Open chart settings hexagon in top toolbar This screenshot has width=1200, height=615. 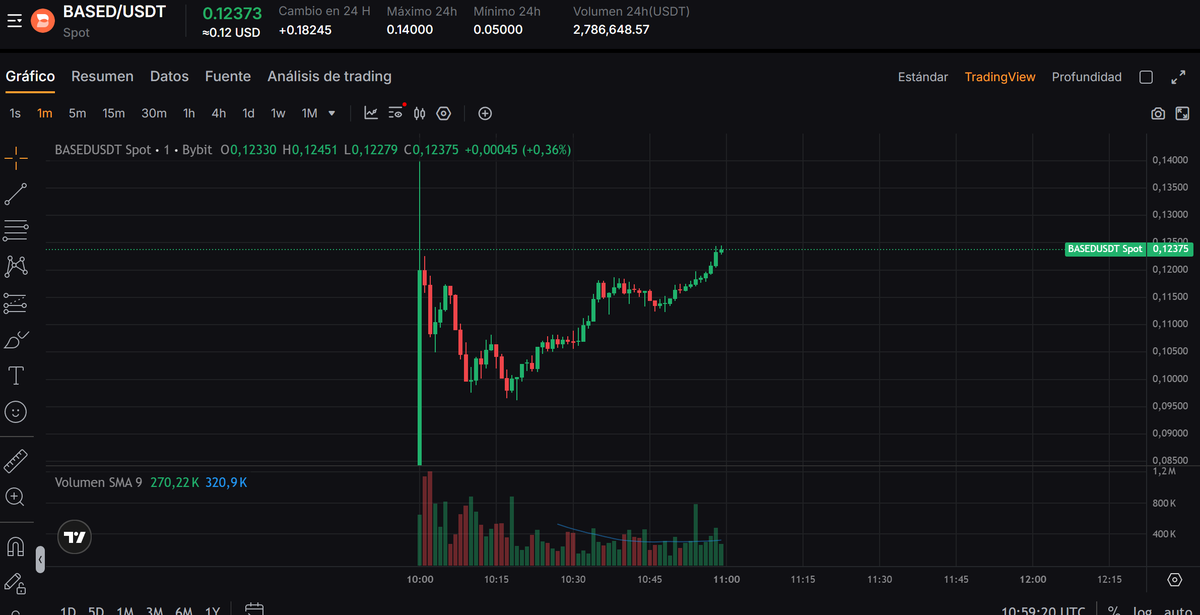(444, 113)
